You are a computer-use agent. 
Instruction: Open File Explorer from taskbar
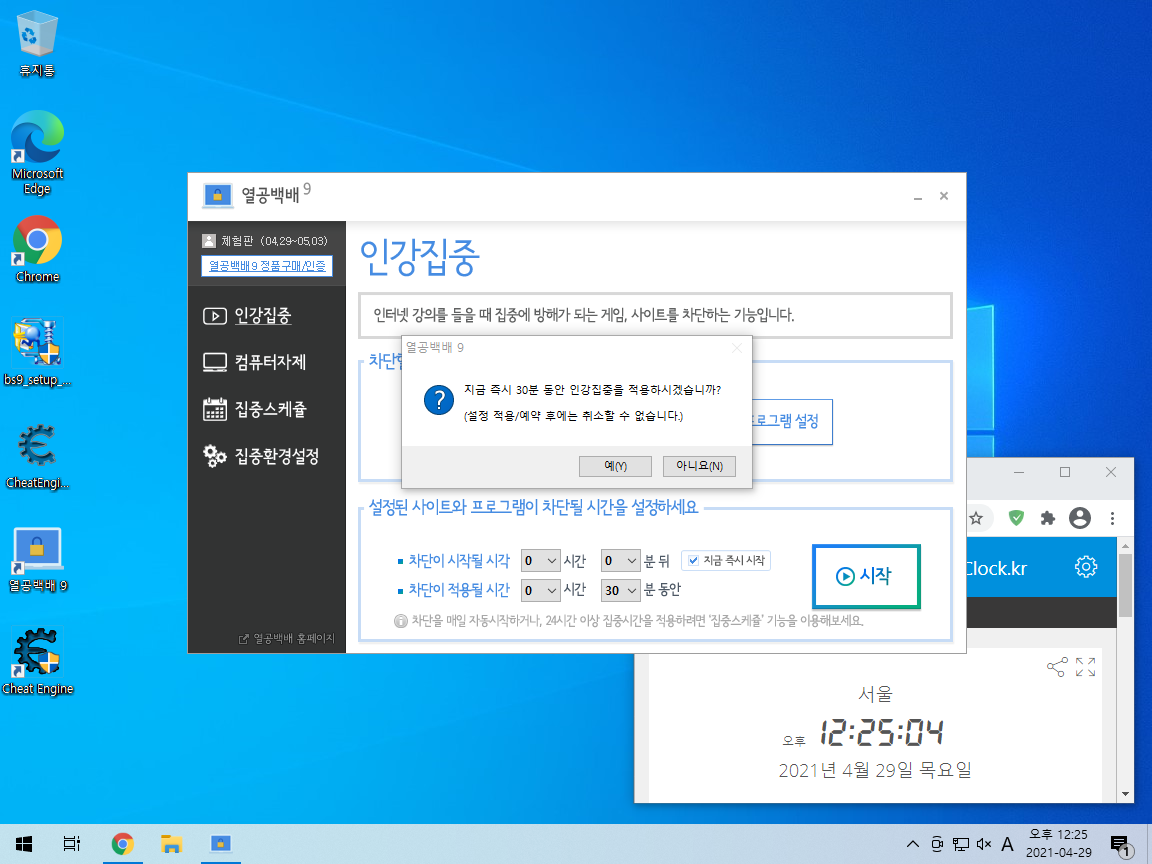pos(171,844)
